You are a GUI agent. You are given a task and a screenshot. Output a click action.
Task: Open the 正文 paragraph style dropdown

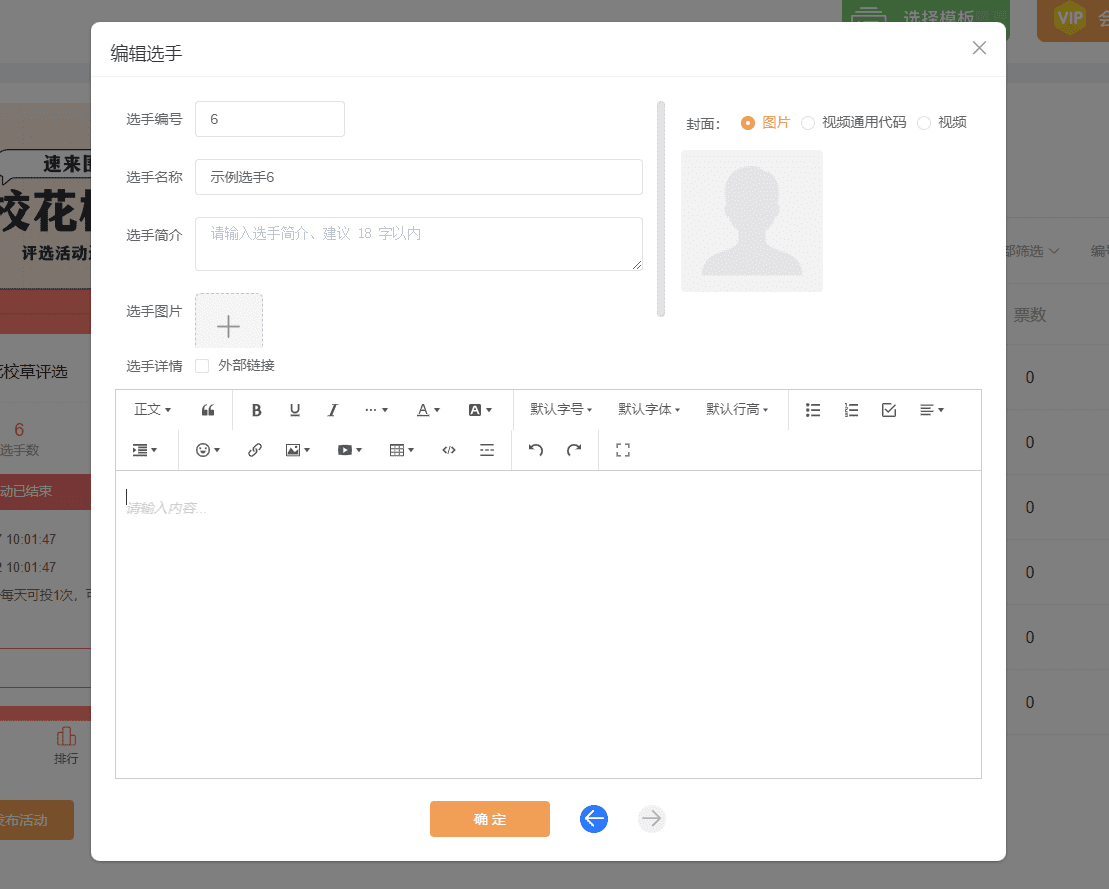tap(152, 410)
